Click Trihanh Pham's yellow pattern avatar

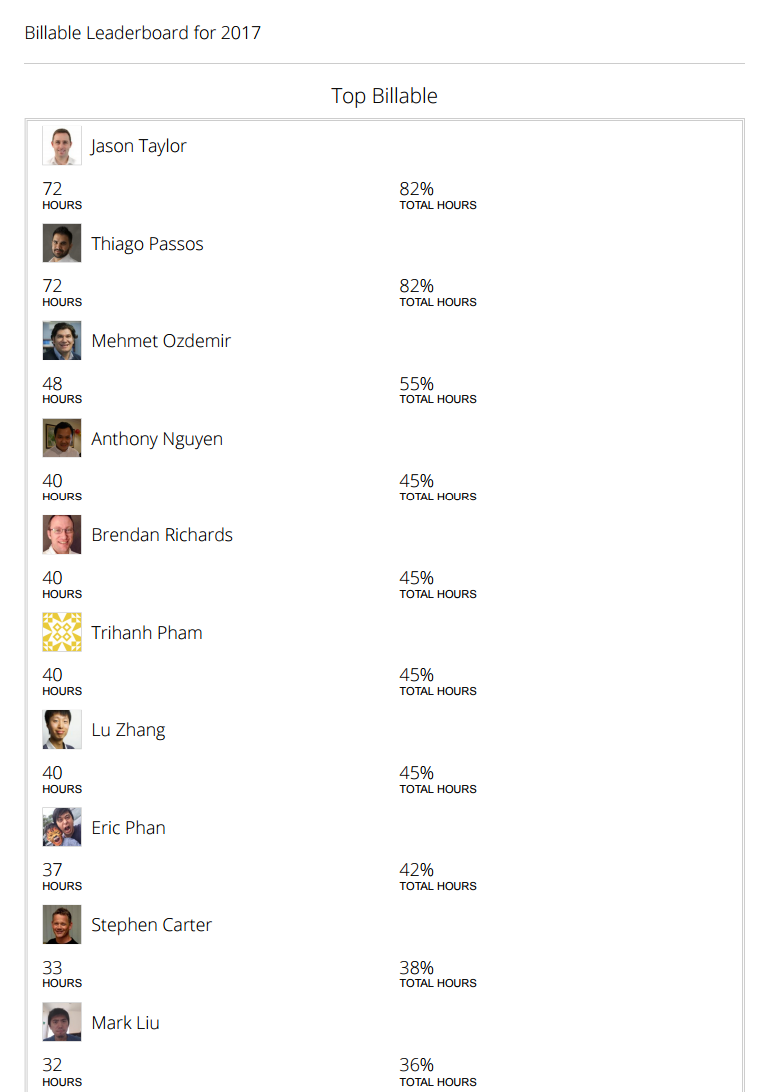coord(62,633)
